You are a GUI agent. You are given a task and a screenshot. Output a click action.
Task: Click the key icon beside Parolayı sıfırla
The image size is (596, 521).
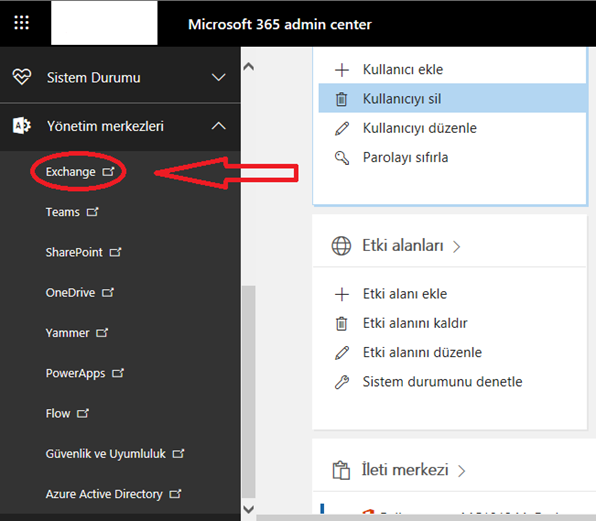(x=341, y=158)
